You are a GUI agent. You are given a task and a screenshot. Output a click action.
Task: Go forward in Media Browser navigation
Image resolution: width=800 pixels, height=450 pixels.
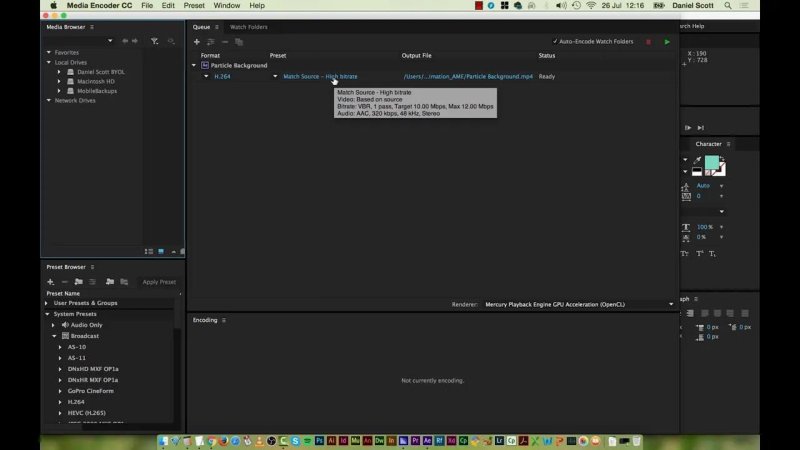[135, 41]
